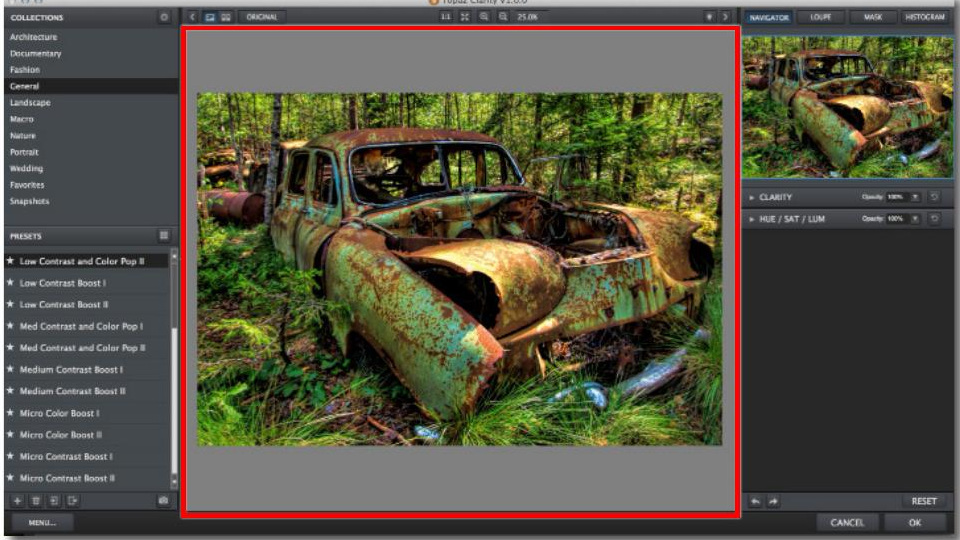
Task: Show the Original image
Action: pyautogui.click(x=262, y=17)
